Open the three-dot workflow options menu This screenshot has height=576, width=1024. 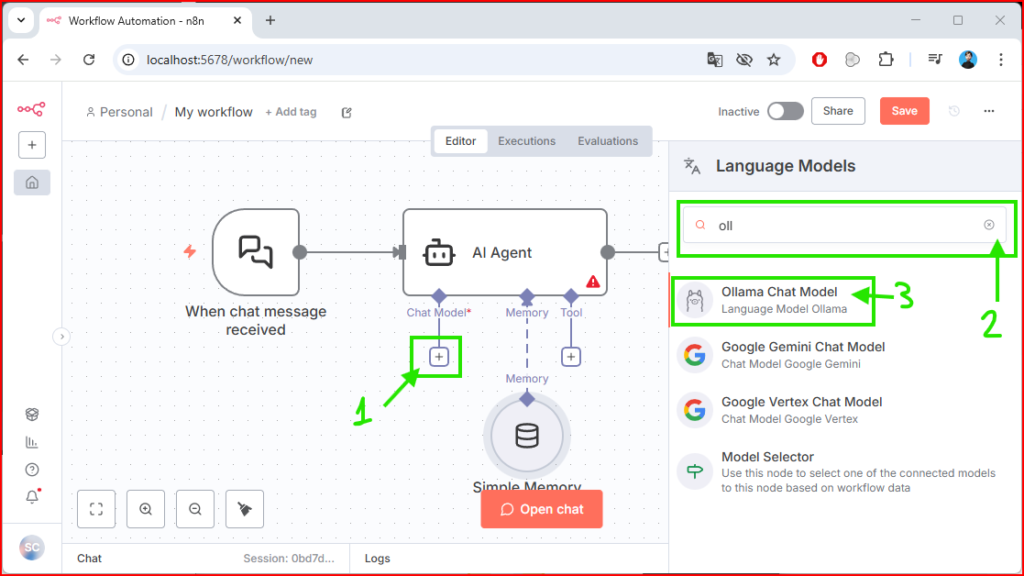pyautogui.click(x=989, y=111)
